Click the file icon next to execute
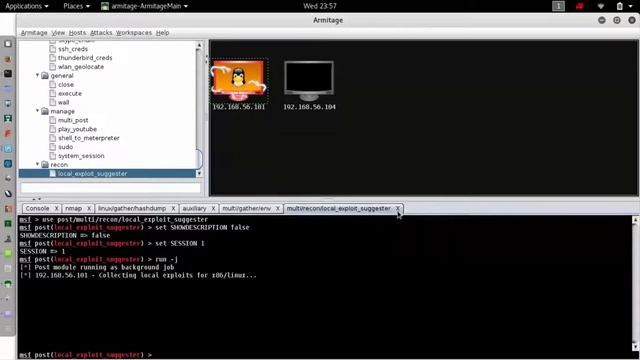 point(52,93)
